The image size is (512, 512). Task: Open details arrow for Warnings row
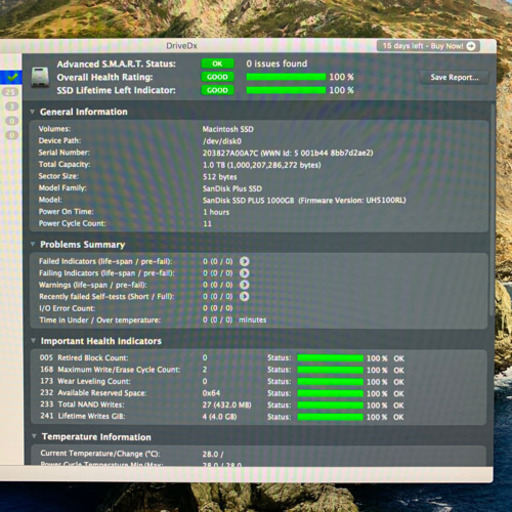(244, 285)
